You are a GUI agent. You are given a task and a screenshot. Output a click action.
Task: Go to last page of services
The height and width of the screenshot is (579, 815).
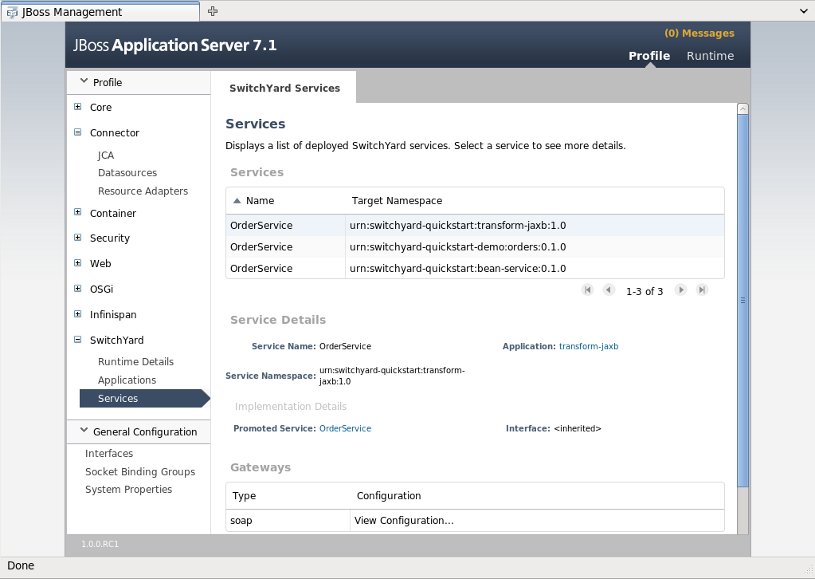[x=702, y=290]
